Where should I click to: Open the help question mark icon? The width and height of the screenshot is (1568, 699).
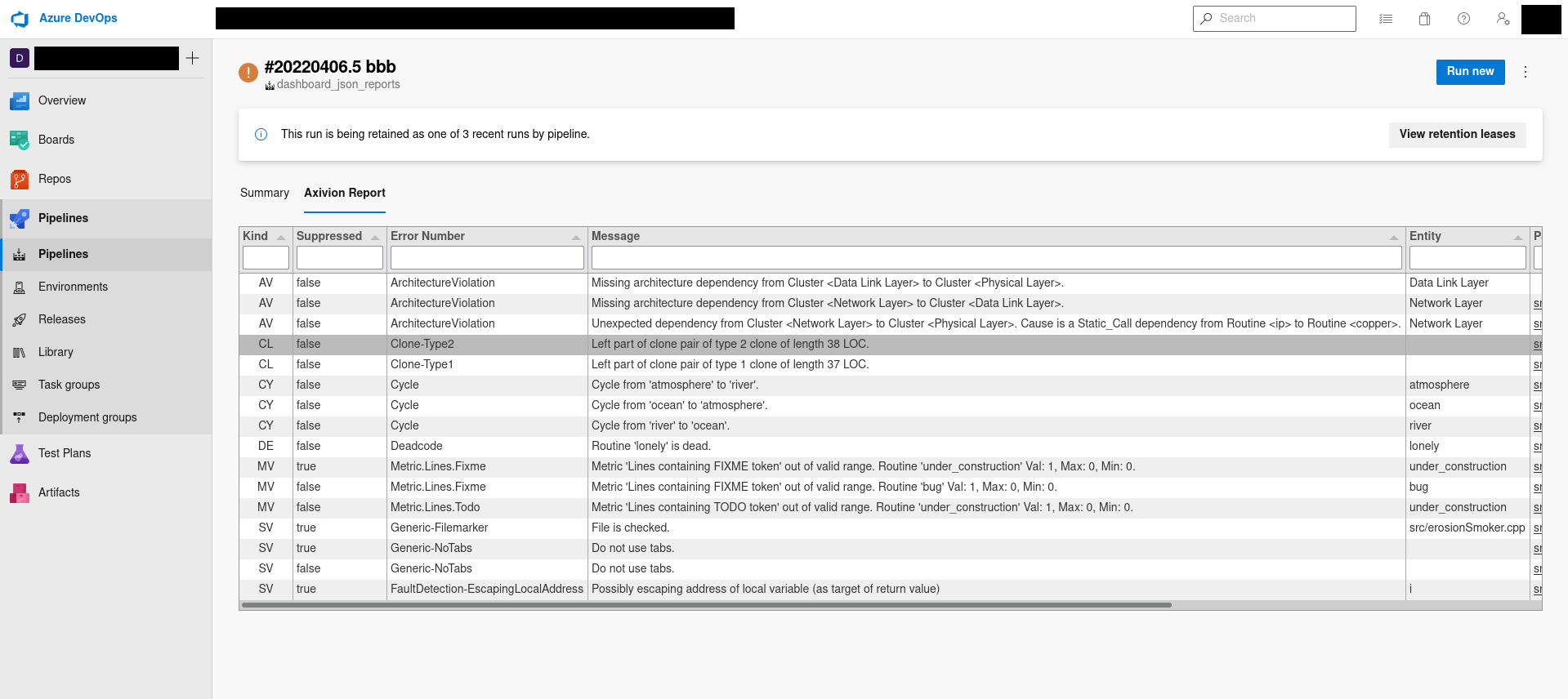click(x=1463, y=19)
